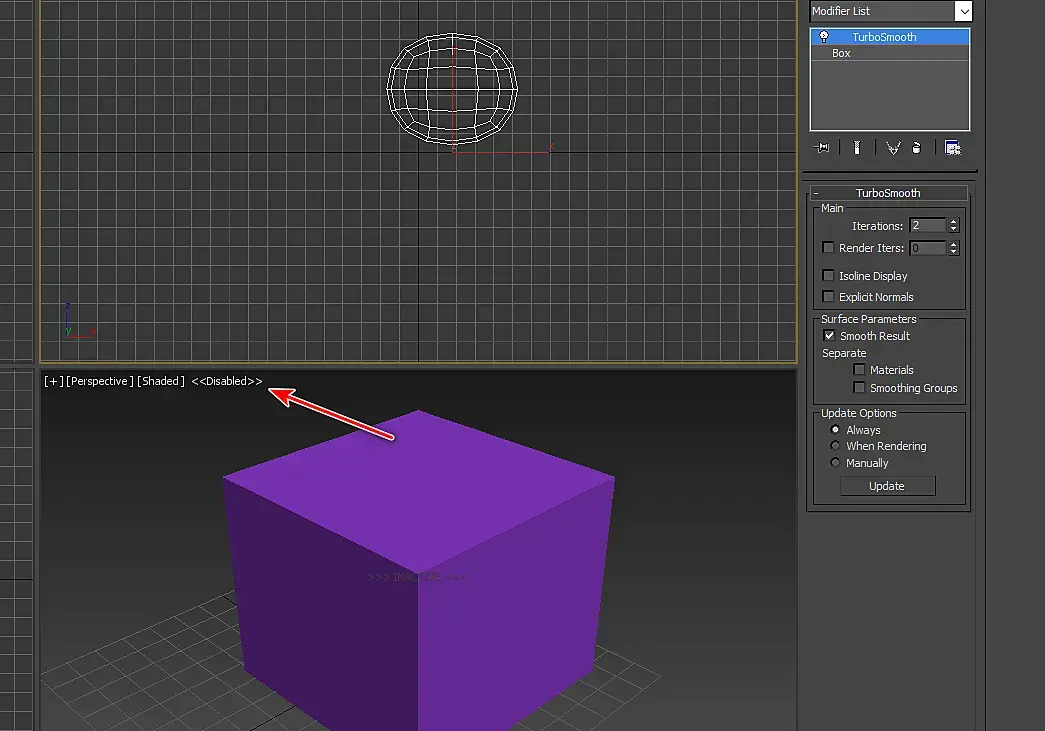
Task: Collapse the TurboSmooth rollout
Action: pyautogui.click(x=888, y=193)
